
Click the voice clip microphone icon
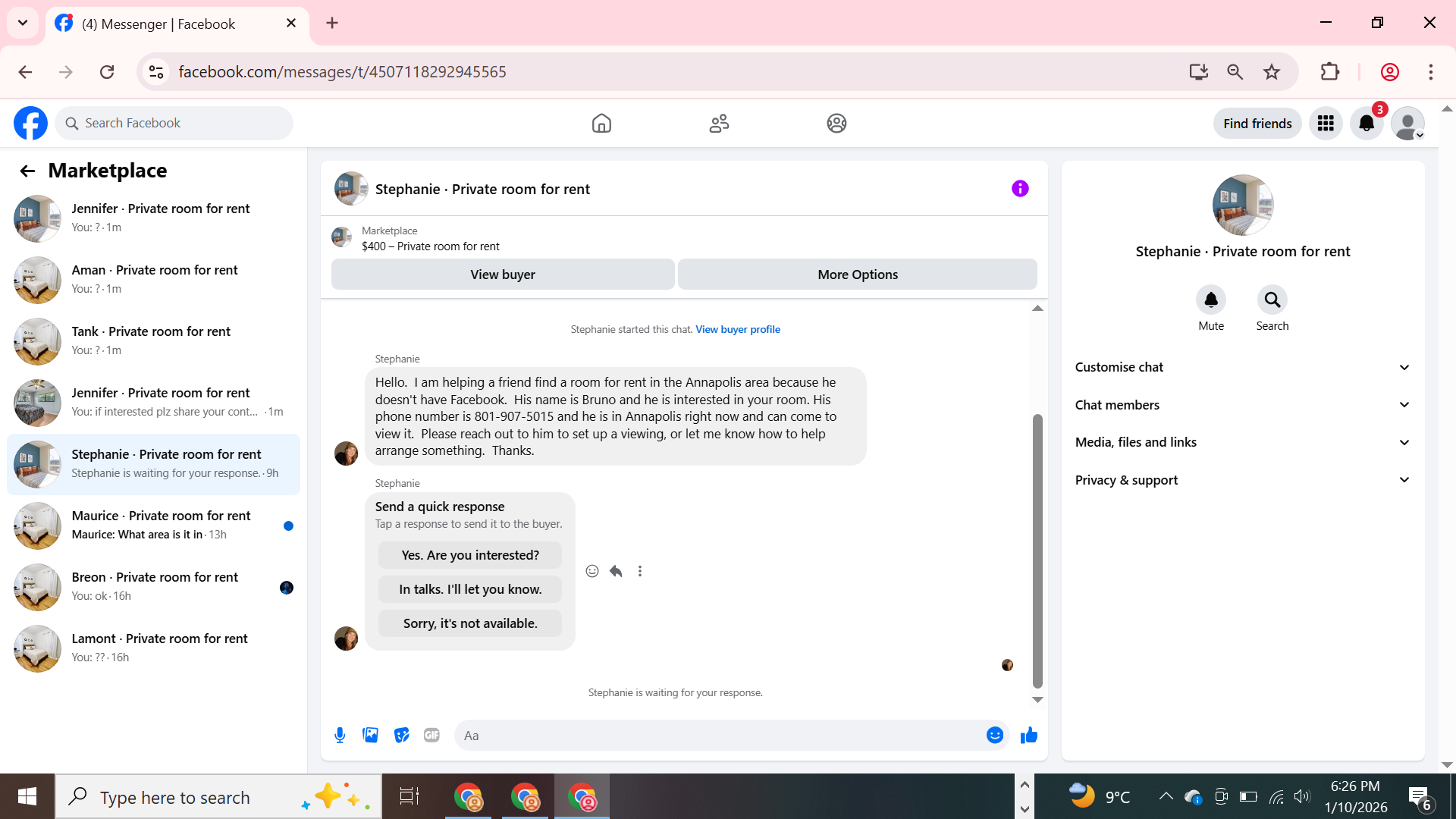click(340, 735)
